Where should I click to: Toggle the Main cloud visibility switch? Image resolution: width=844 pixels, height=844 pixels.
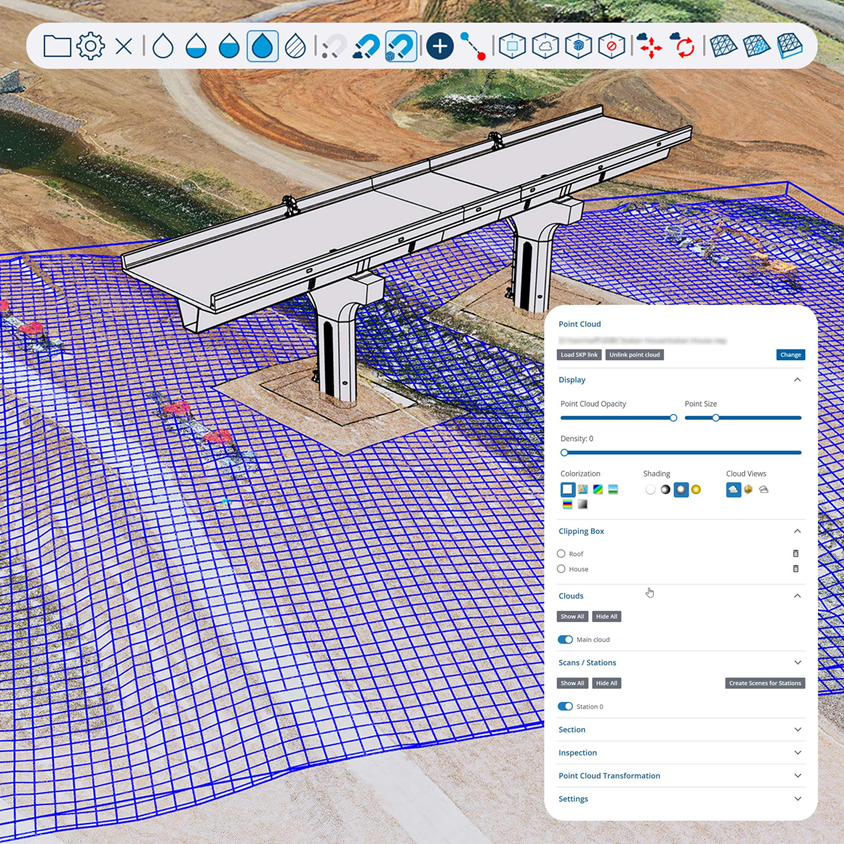566,640
